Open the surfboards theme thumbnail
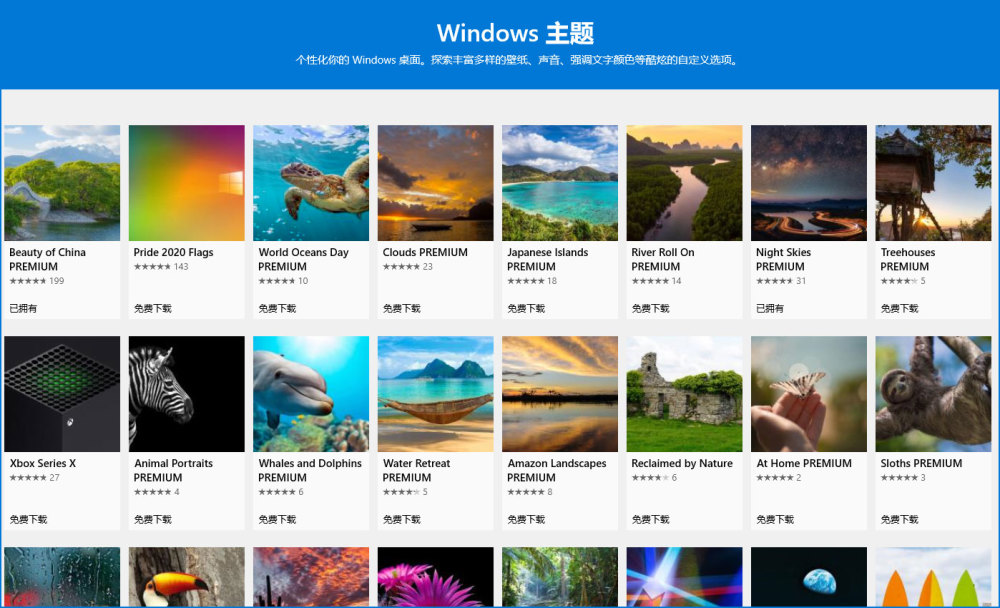 (934, 577)
